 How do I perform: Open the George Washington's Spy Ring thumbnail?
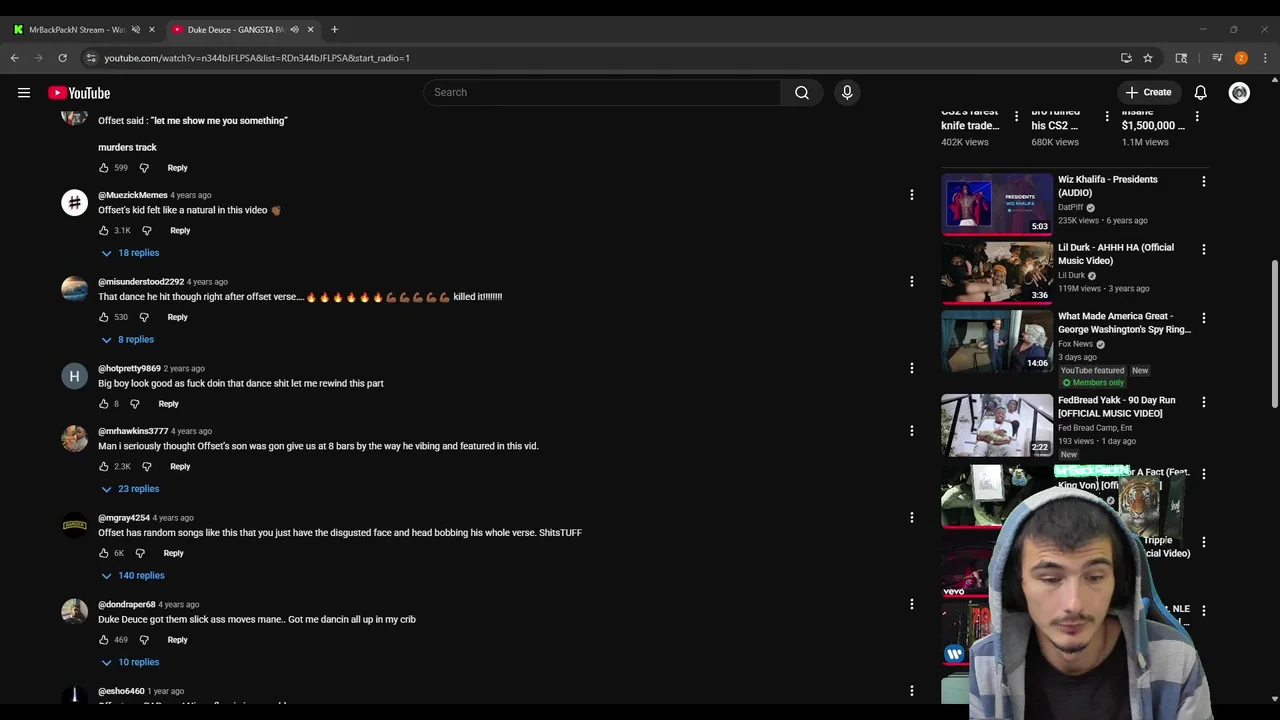click(x=996, y=340)
